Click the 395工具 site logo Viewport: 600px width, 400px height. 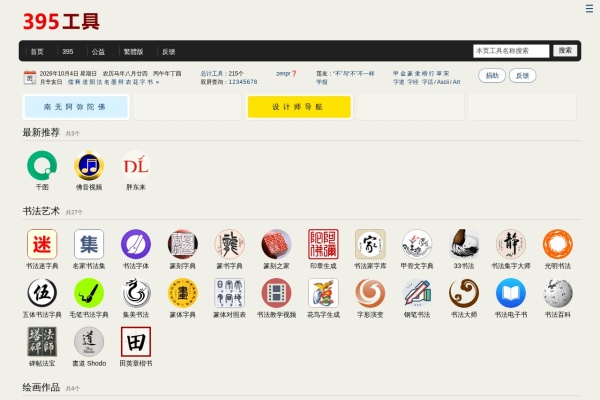tap(61, 21)
